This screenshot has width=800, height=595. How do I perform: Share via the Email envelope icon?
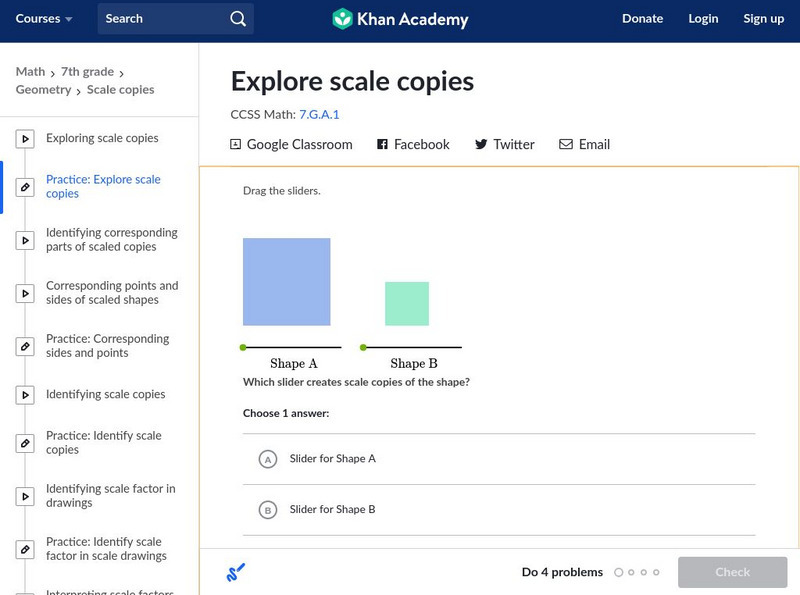point(567,144)
